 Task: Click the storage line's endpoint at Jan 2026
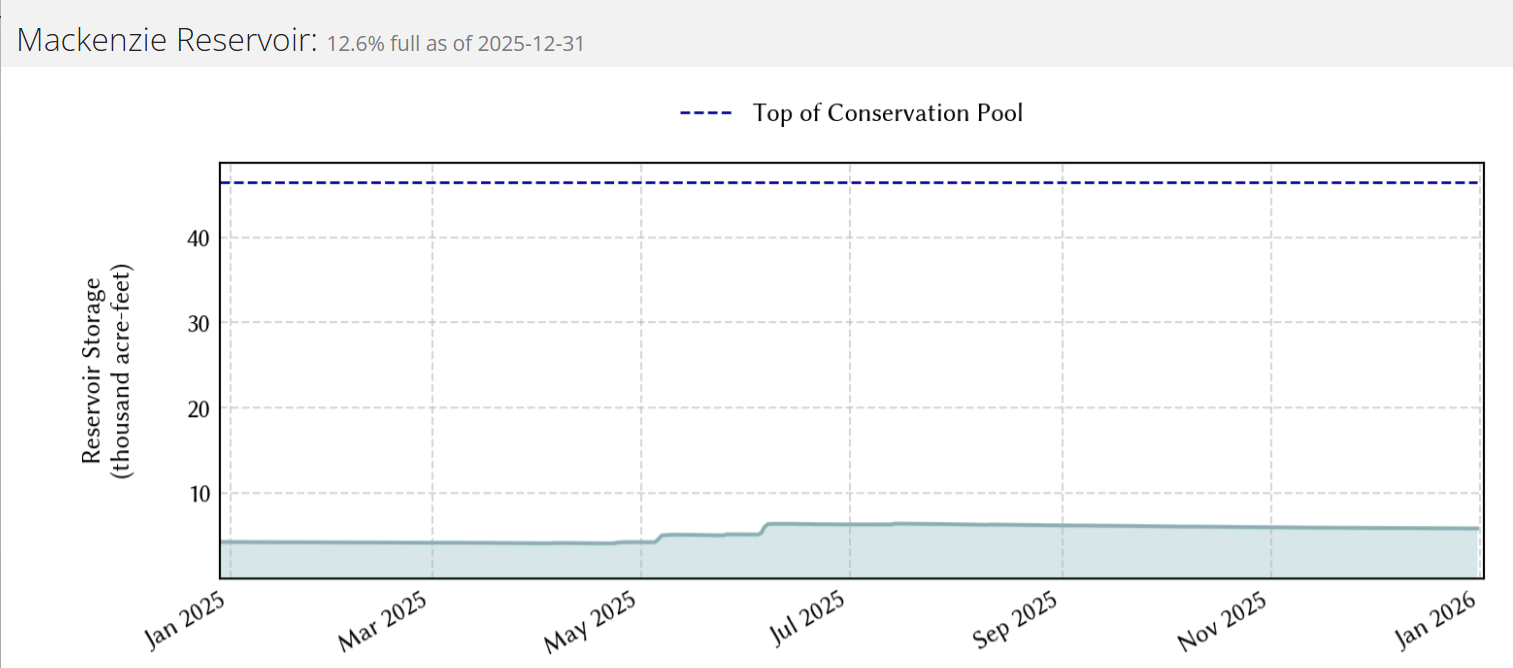pyautogui.click(x=1477, y=529)
